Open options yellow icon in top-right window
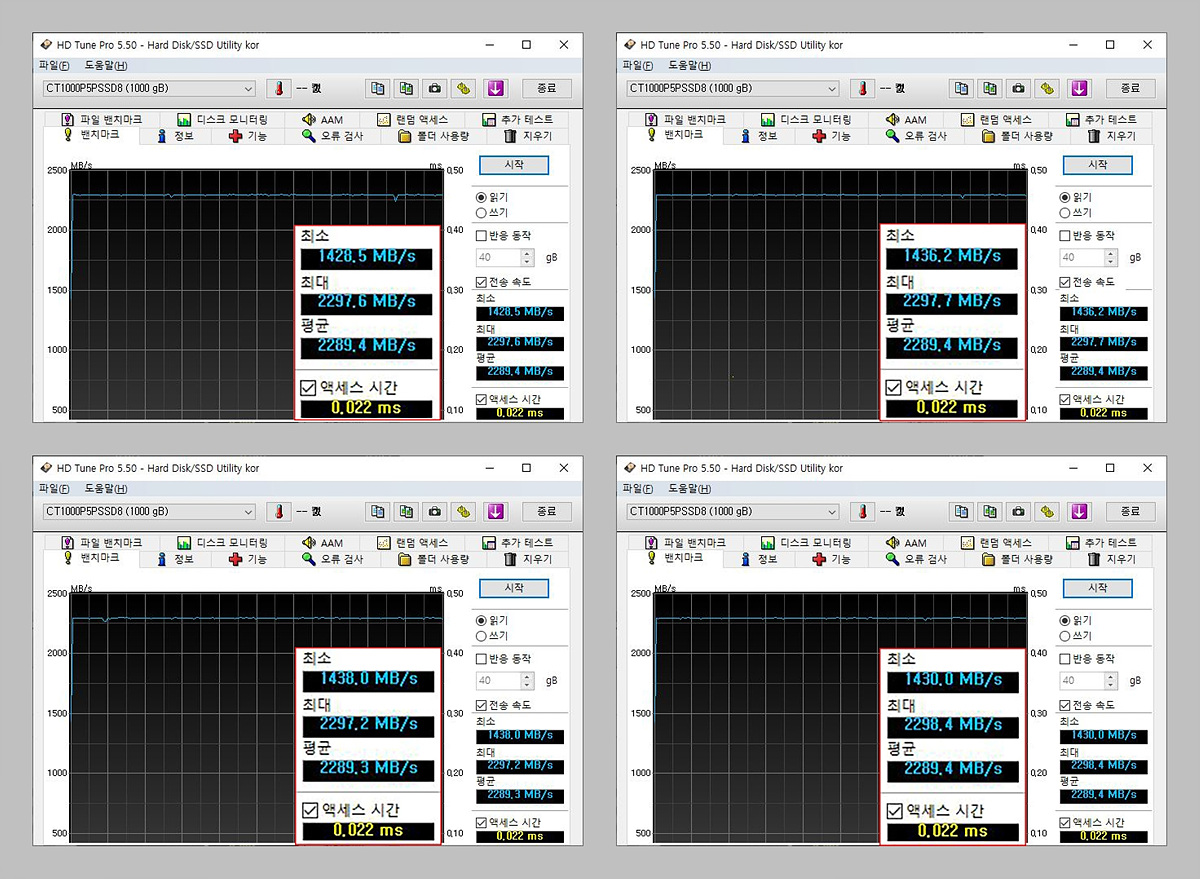This screenshot has height=879, width=1200. point(1048,88)
